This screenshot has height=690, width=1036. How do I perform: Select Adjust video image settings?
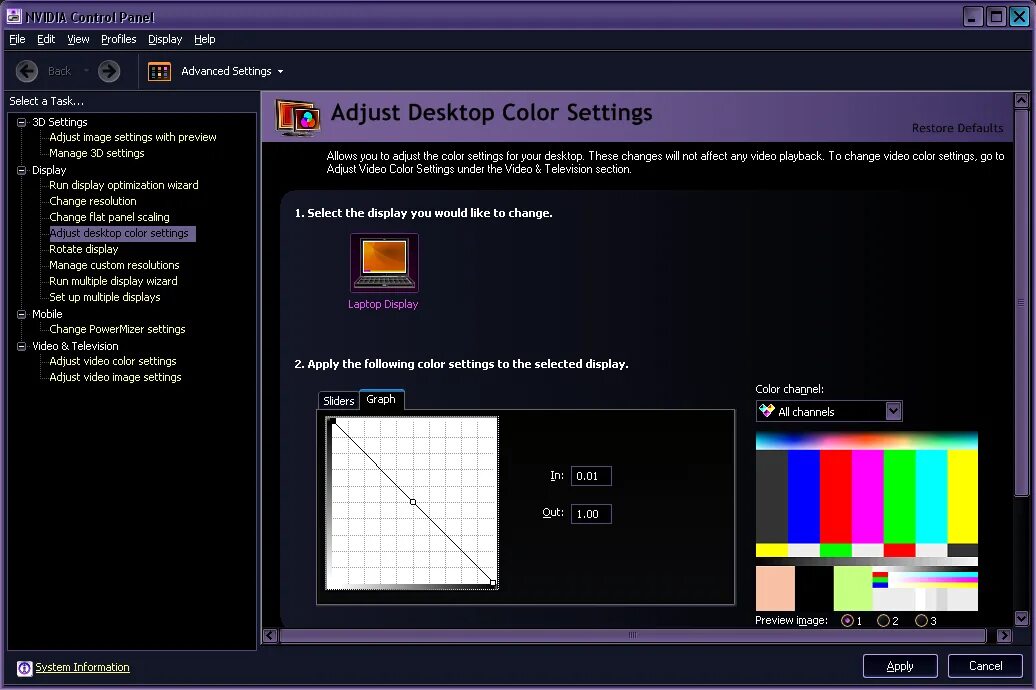click(115, 377)
